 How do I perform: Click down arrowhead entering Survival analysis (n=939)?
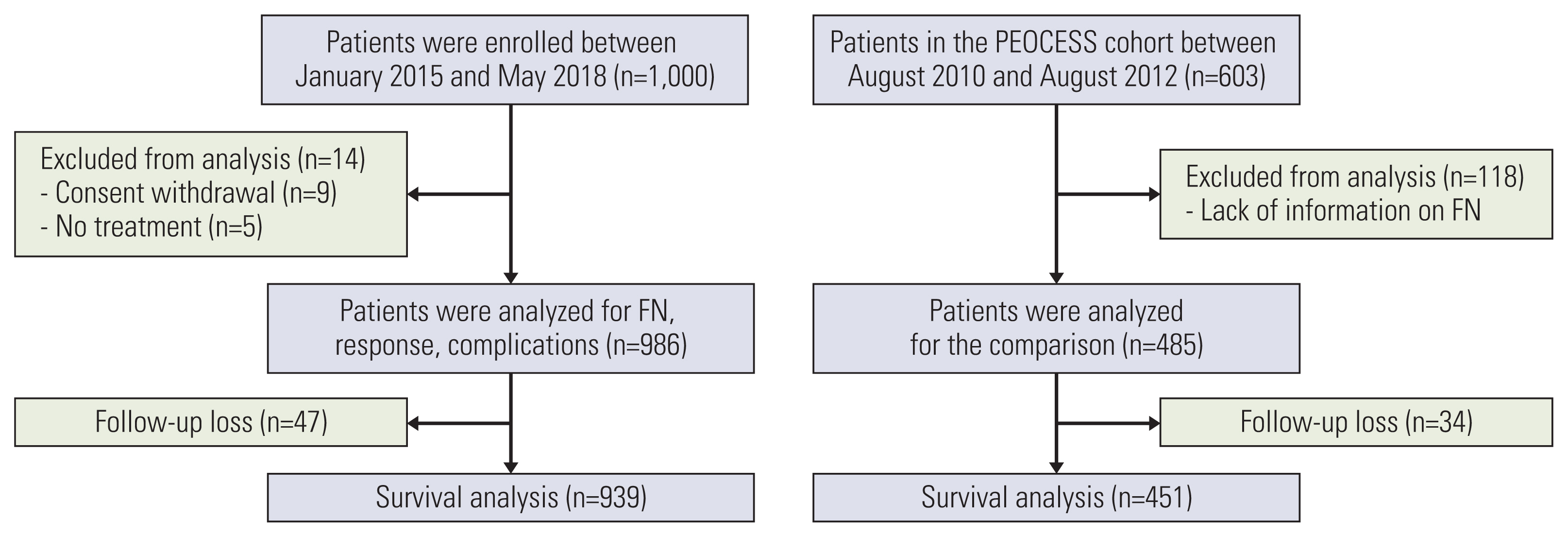click(x=511, y=468)
